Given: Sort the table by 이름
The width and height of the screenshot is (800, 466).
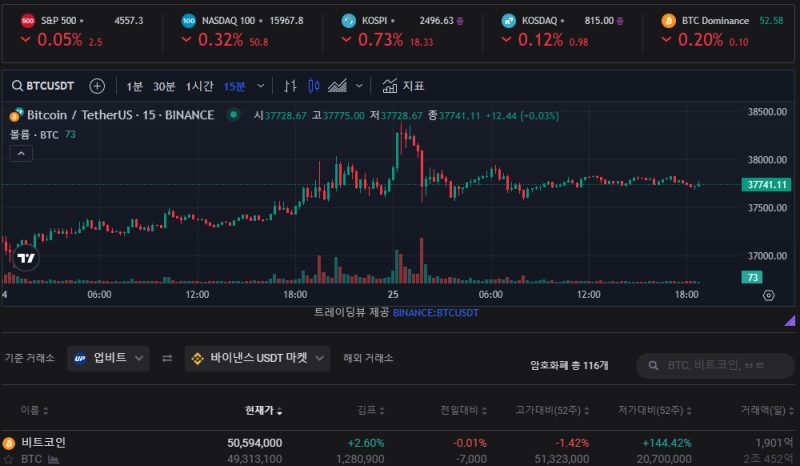Looking at the screenshot, I should (35, 410).
